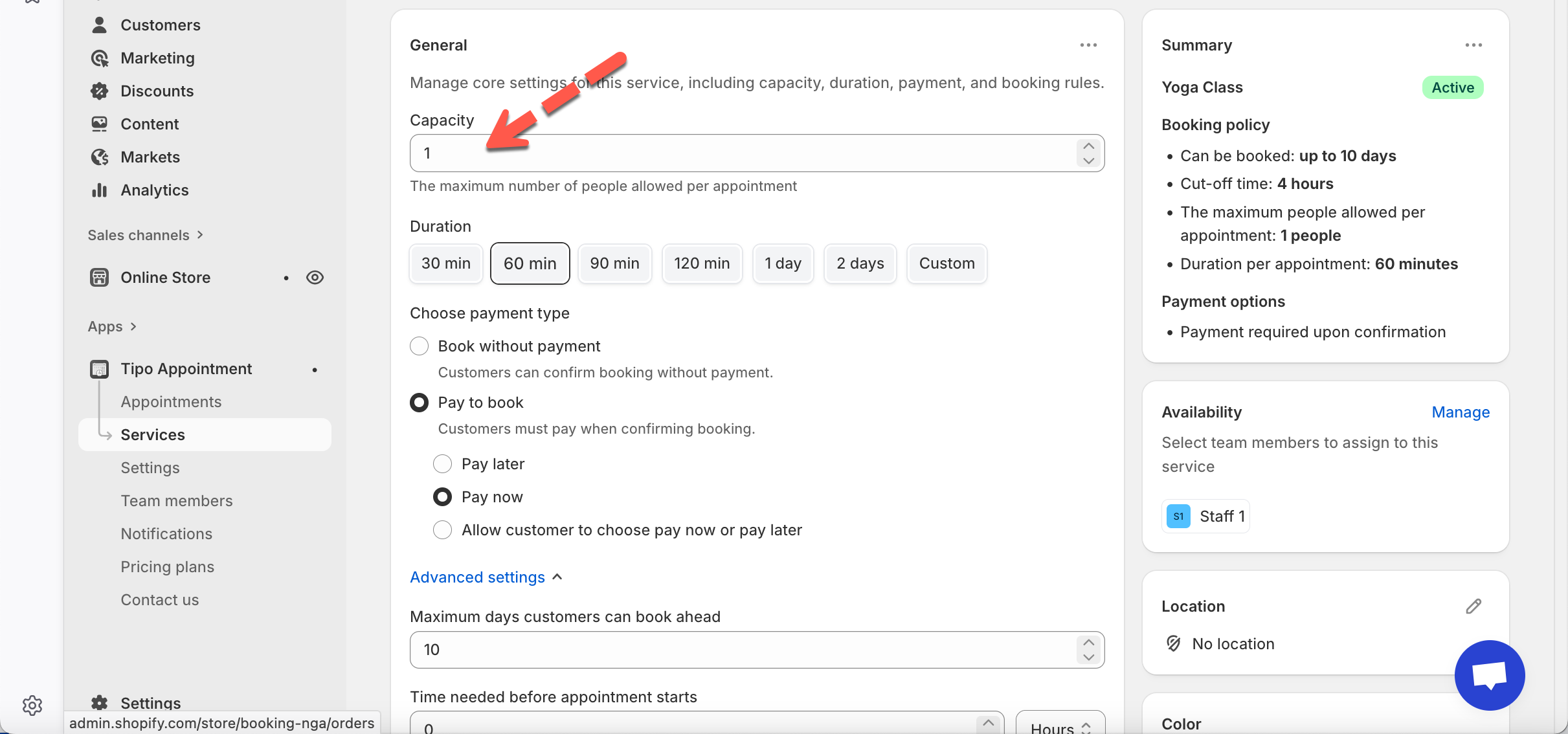Click the Location pencil edit icon

click(x=1473, y=606)
